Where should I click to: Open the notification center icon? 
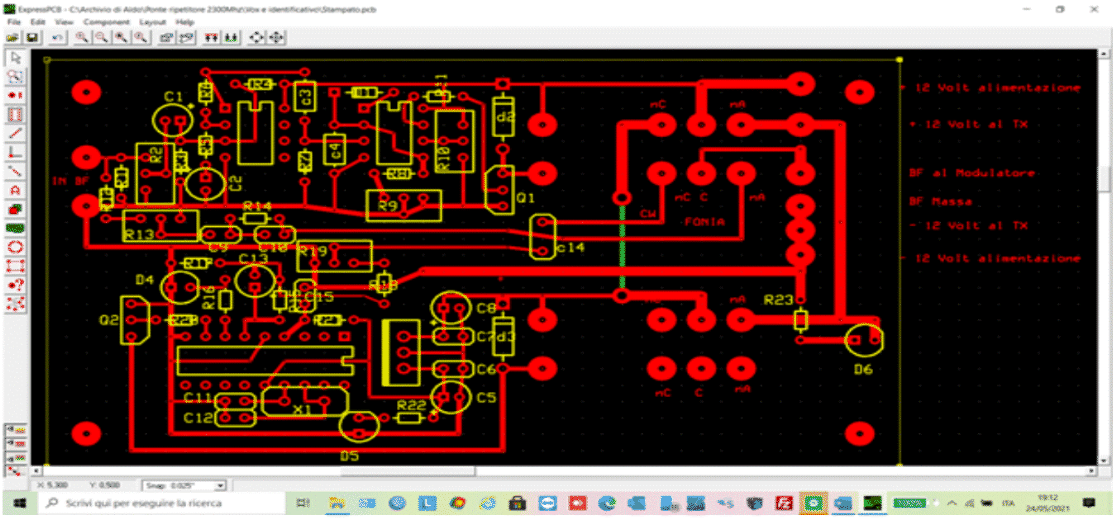point(1088,503)
